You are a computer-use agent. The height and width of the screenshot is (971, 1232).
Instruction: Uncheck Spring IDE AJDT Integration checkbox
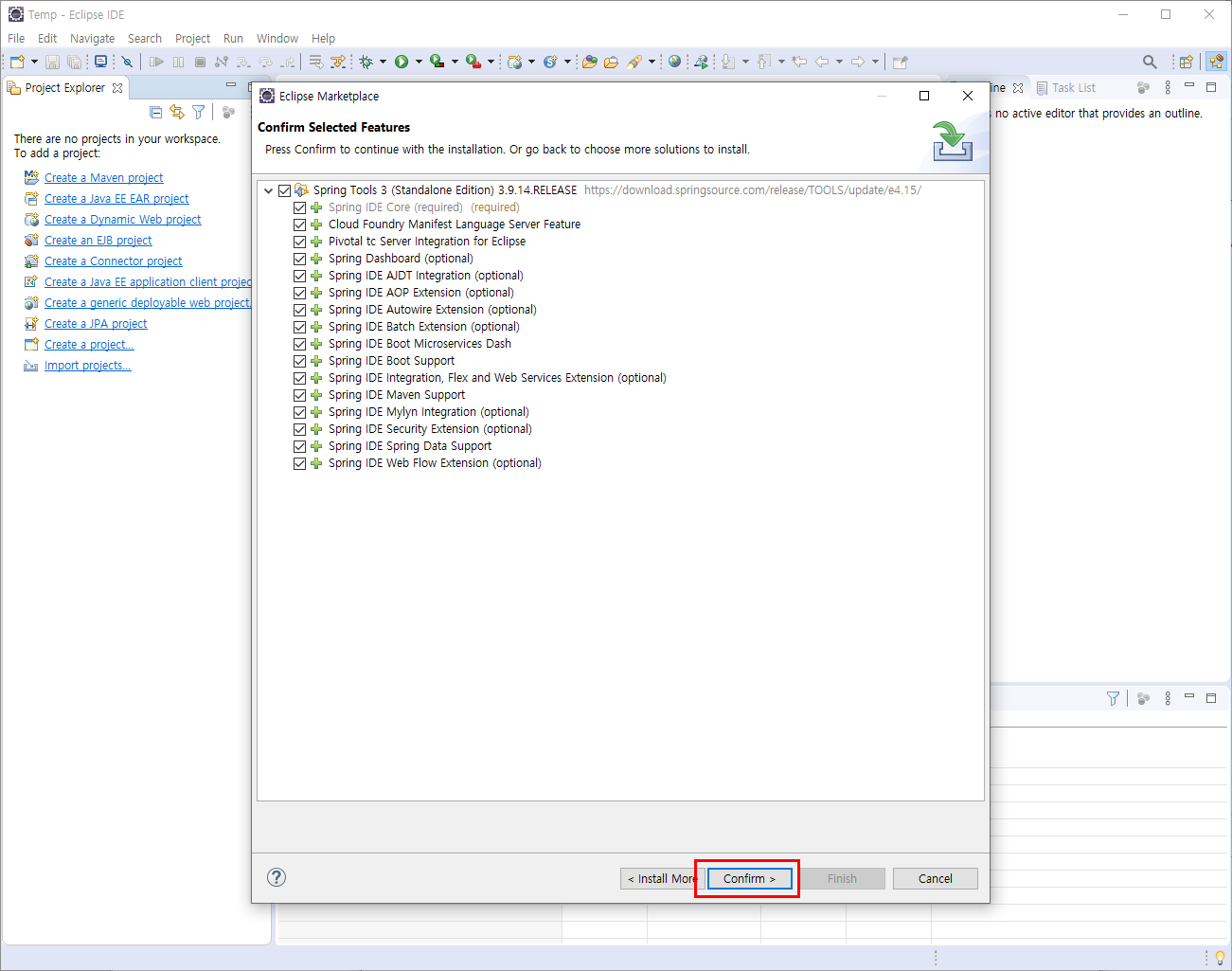click(299, 276)
